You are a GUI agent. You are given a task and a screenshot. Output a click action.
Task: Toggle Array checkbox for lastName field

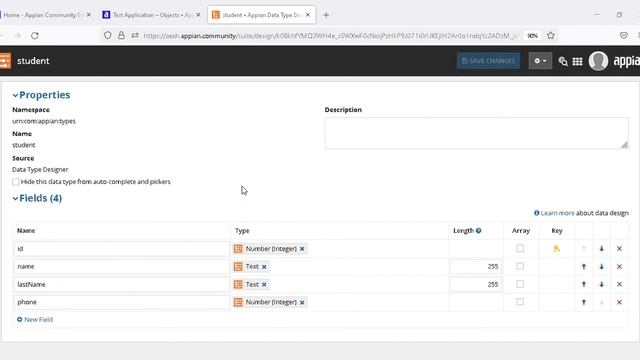coord(520,284)
